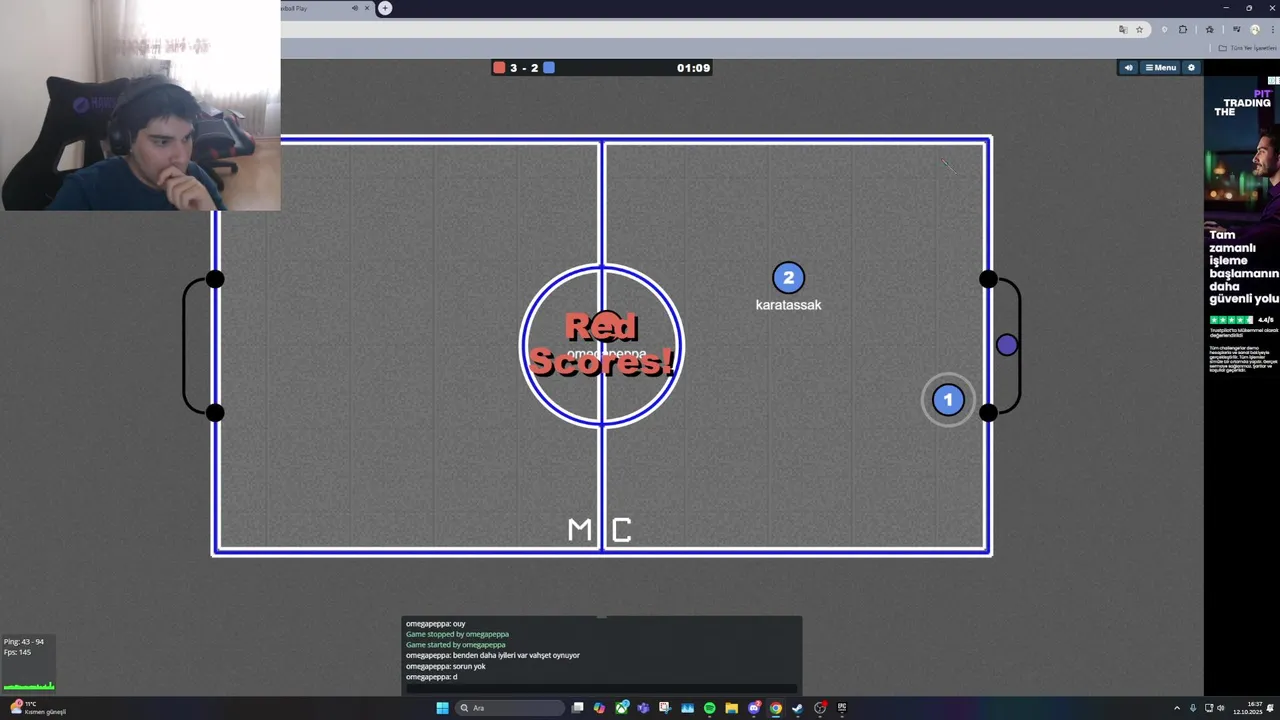
Task: Click the "Red Scores!" announcement text
Action: point(601,344)
